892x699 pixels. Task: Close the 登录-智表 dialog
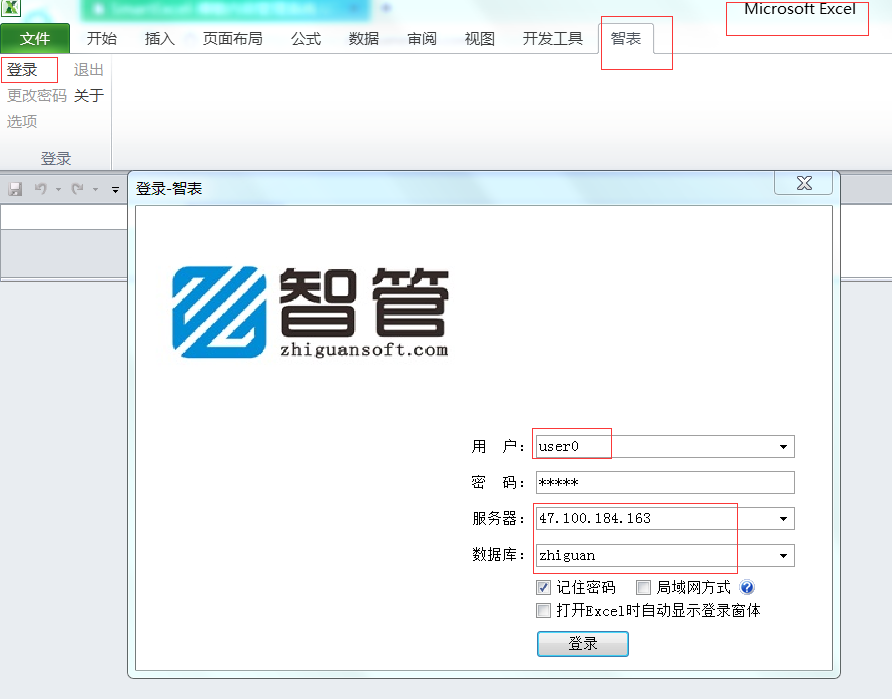coord(804,183)
